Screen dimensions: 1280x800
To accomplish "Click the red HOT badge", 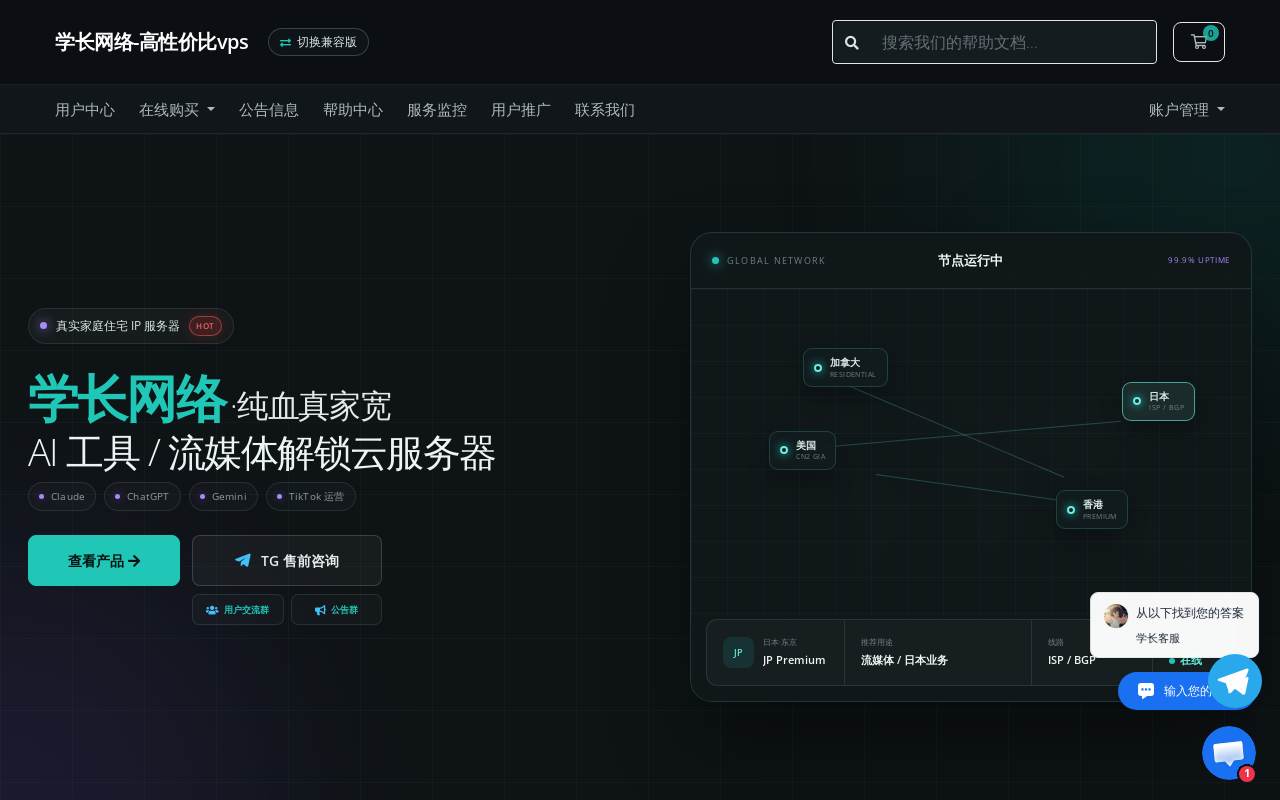I will pos(205,326).
